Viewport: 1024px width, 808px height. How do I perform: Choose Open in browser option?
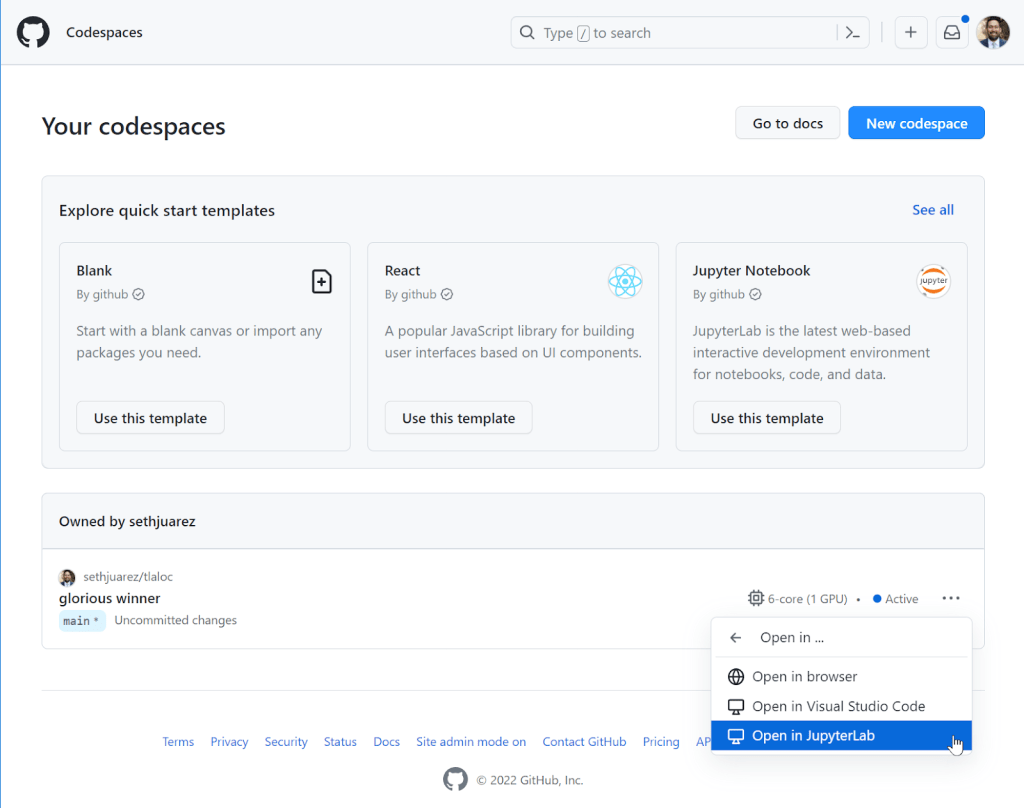[x=804, y=677]
